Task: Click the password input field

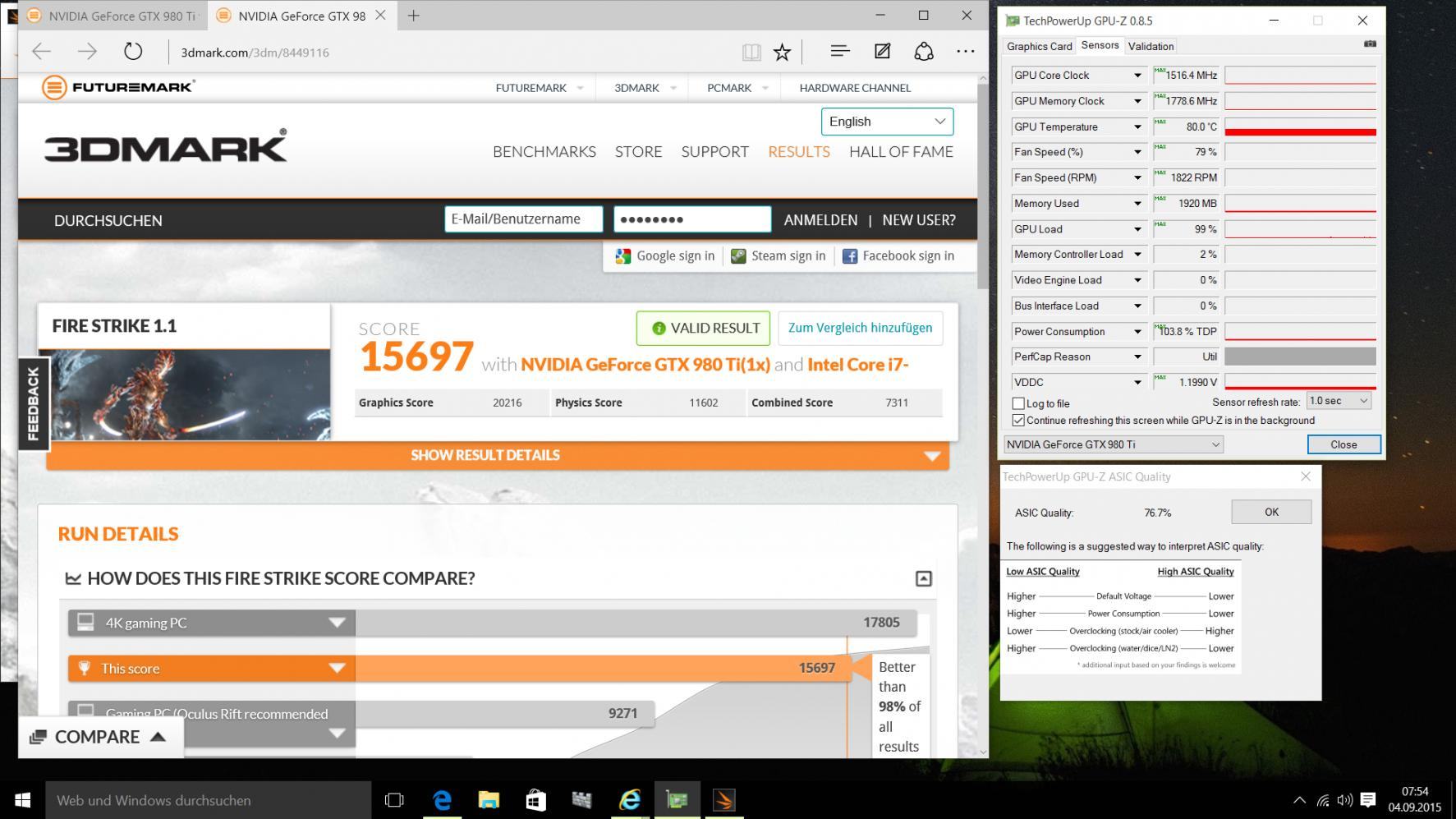Action: coord(692,219)
